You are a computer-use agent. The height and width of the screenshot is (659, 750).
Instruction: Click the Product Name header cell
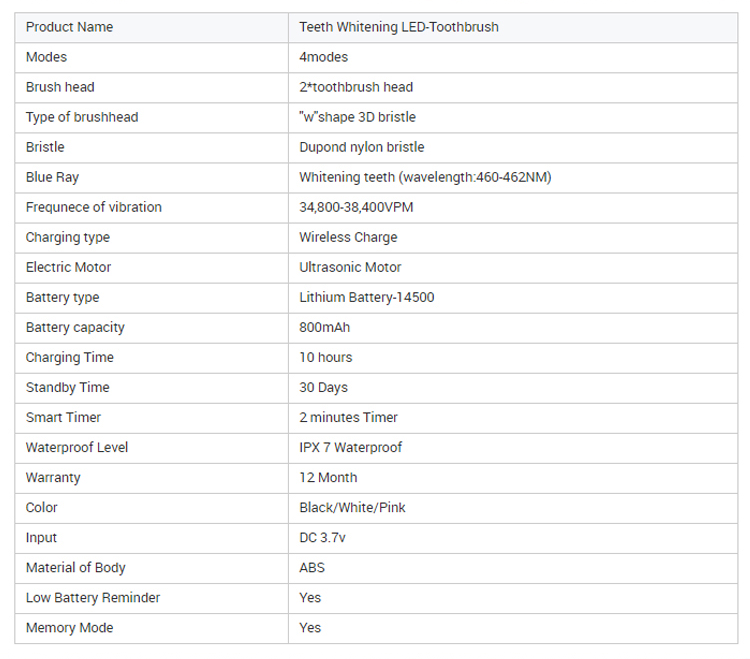click(152, 27)
